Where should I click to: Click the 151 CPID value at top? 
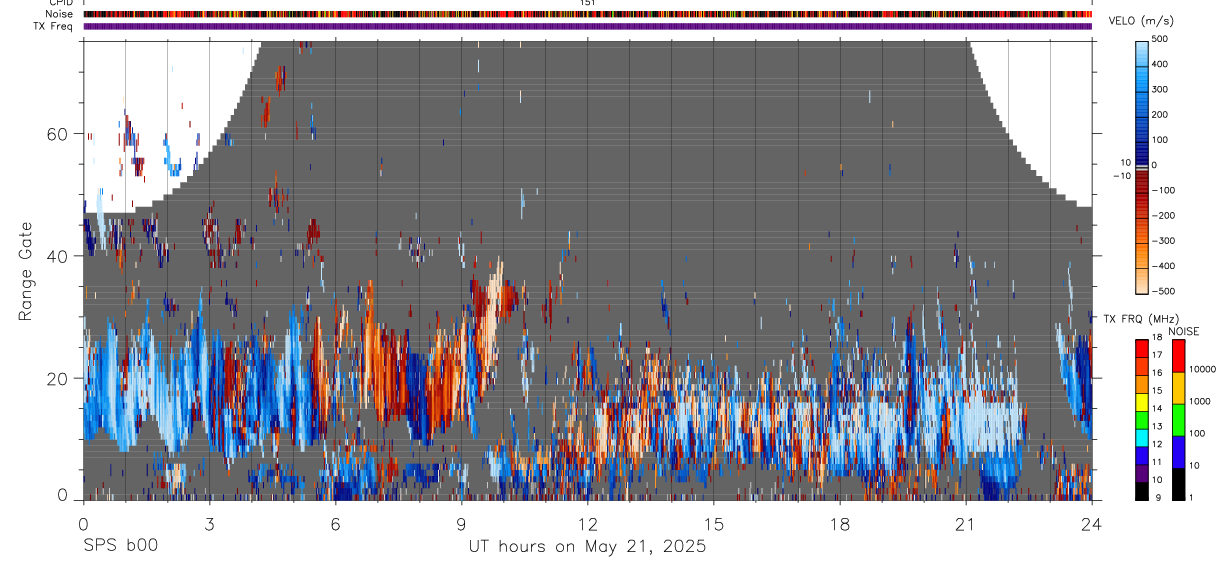(587, 3)
